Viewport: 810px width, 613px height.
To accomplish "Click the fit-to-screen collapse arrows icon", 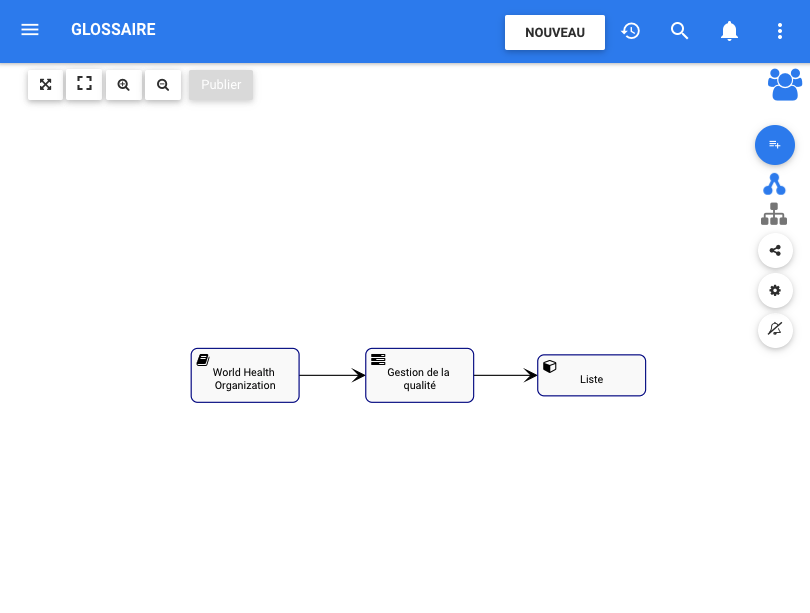I will click(46, 85).
